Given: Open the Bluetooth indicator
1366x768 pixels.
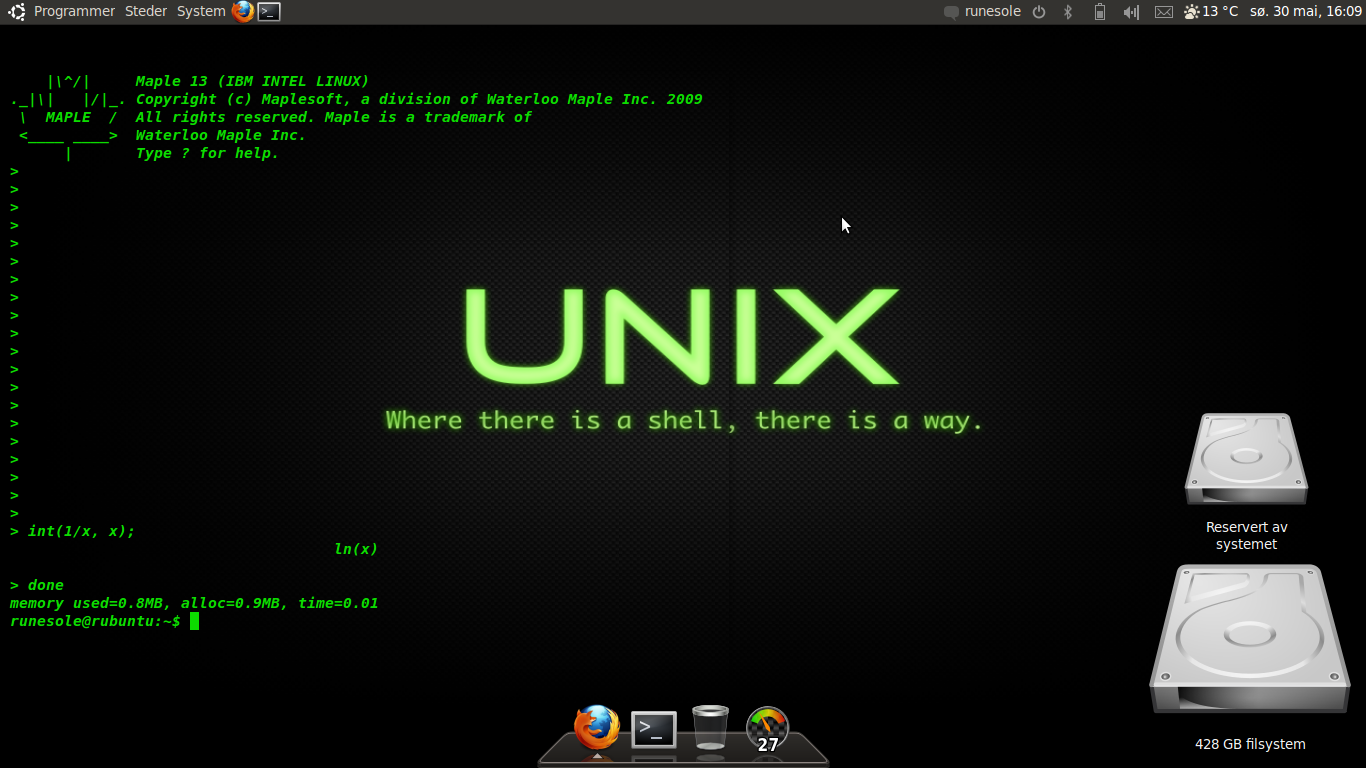Looking at the screenshot, I should point(1068,12).
